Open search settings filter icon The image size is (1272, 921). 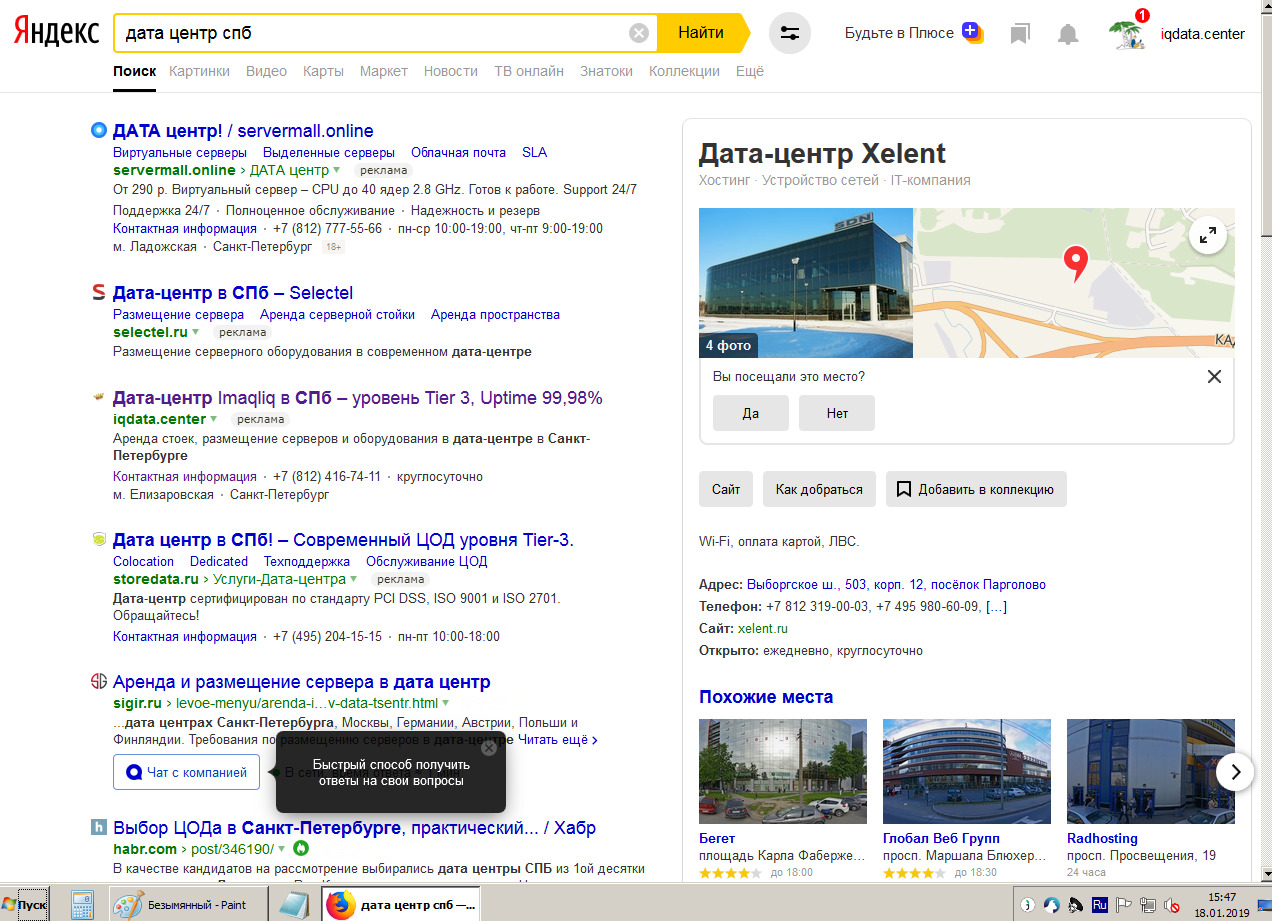pyautogui.click(x=790, y=33)
